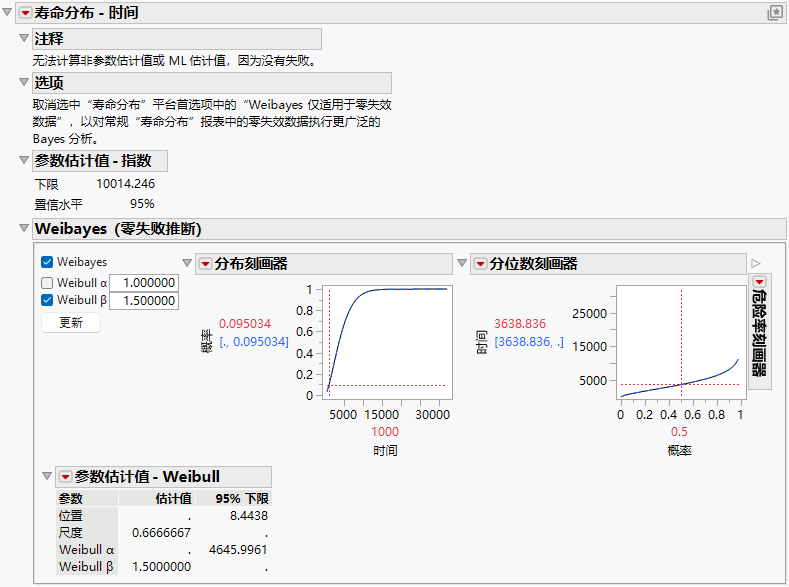Collapse the Weibayes (零失败推断) section
Image resolution: width=789 pixels, height=587 pixels.
[x=24, y=228]
